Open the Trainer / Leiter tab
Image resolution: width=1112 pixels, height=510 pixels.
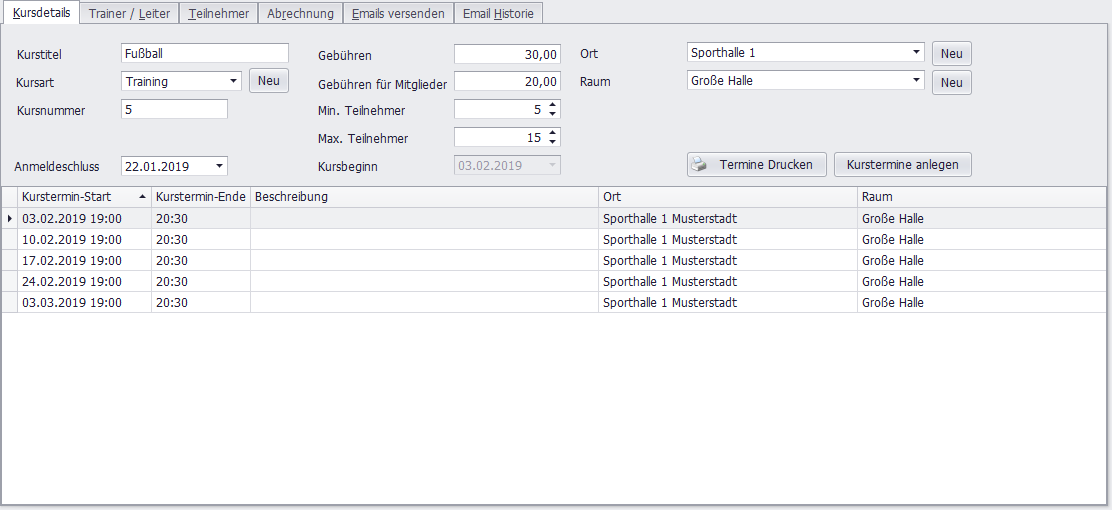[129, 13]
